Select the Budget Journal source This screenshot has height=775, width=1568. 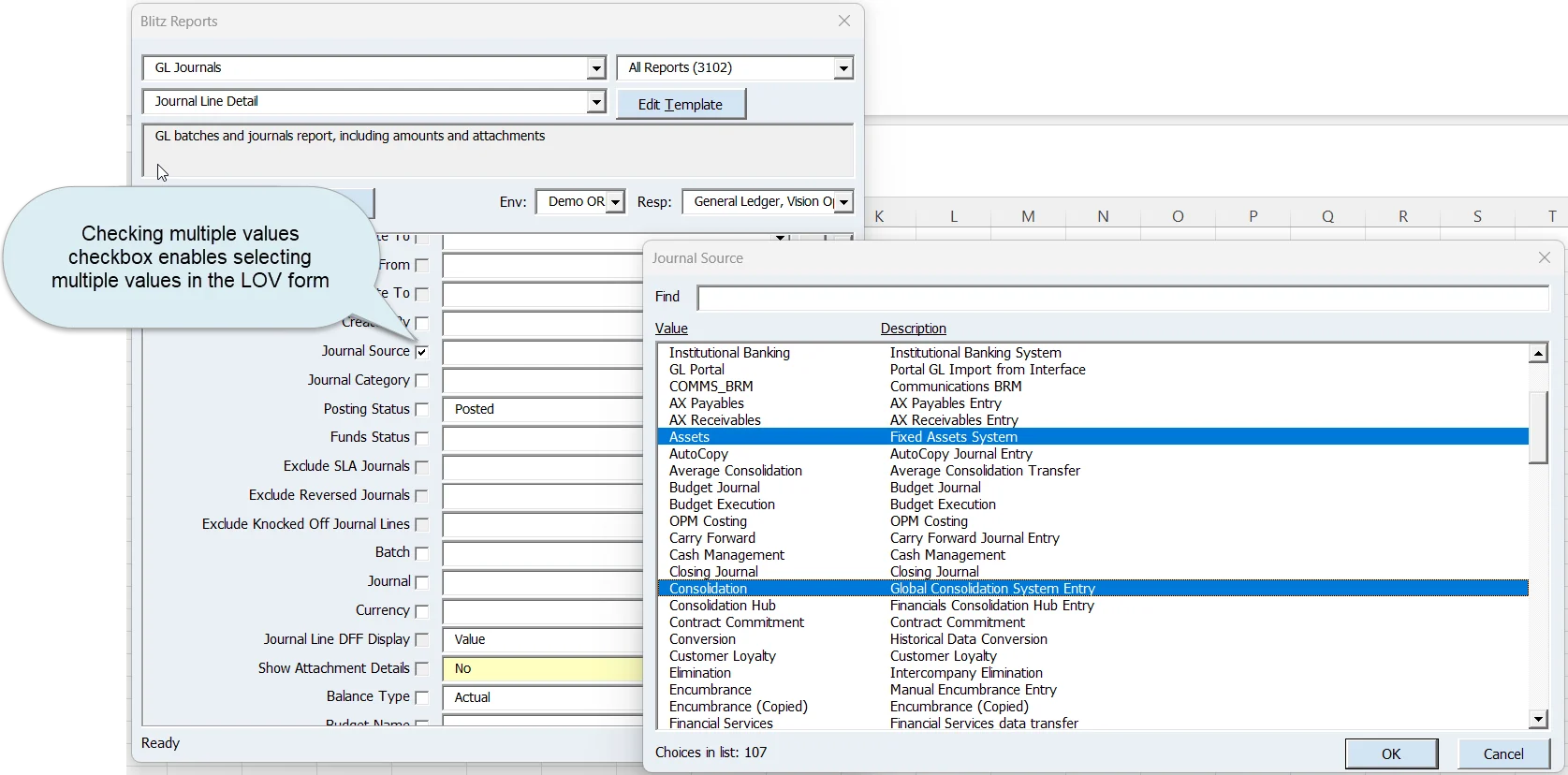(1093, 488)
